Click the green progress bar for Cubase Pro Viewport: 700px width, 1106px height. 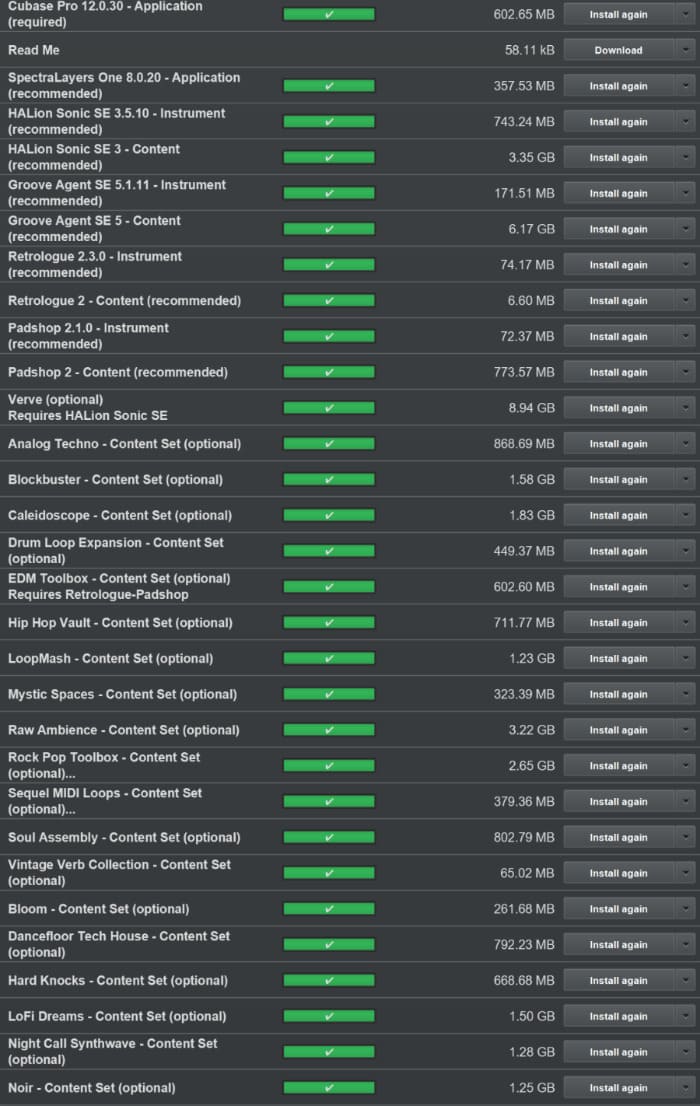pyautogui.click(x=329, y=14)
